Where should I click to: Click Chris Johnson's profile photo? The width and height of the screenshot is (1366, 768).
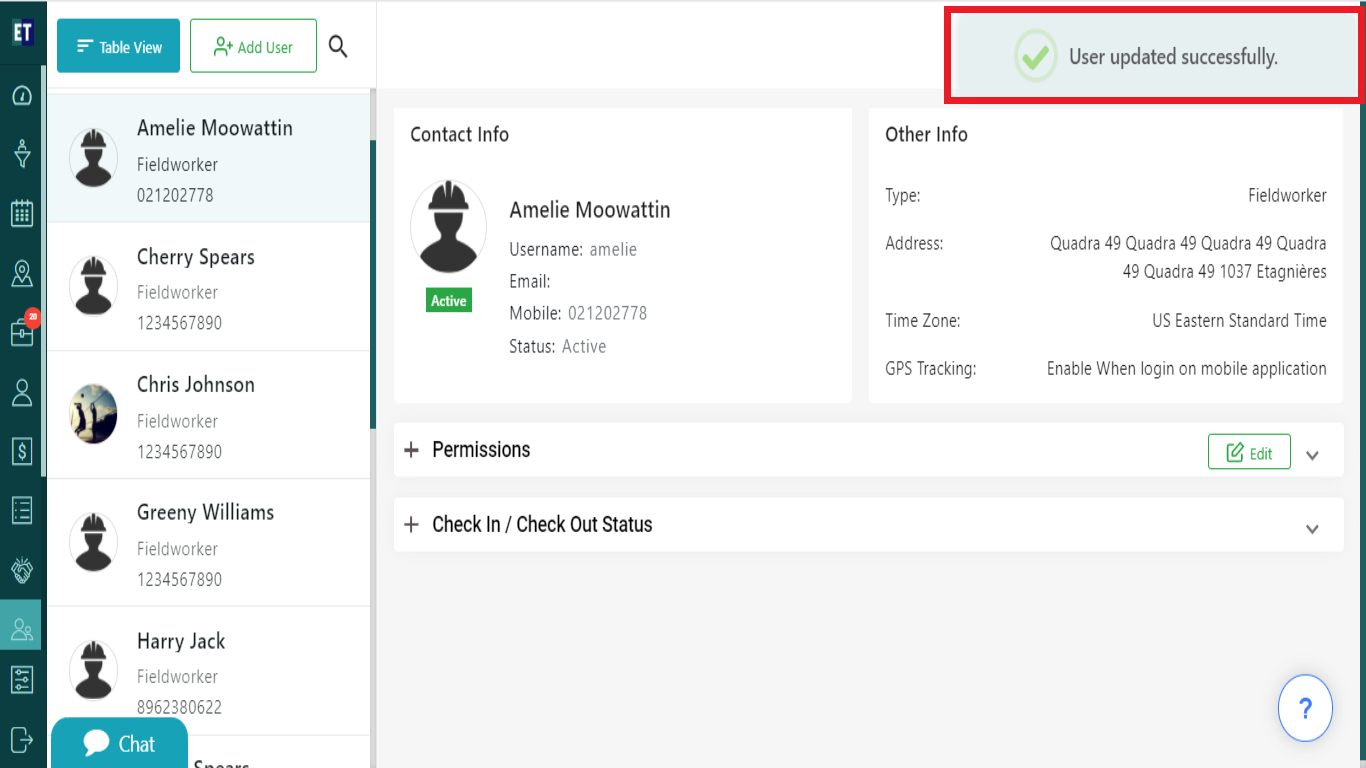pyautogui.click(x=93, y=414)
